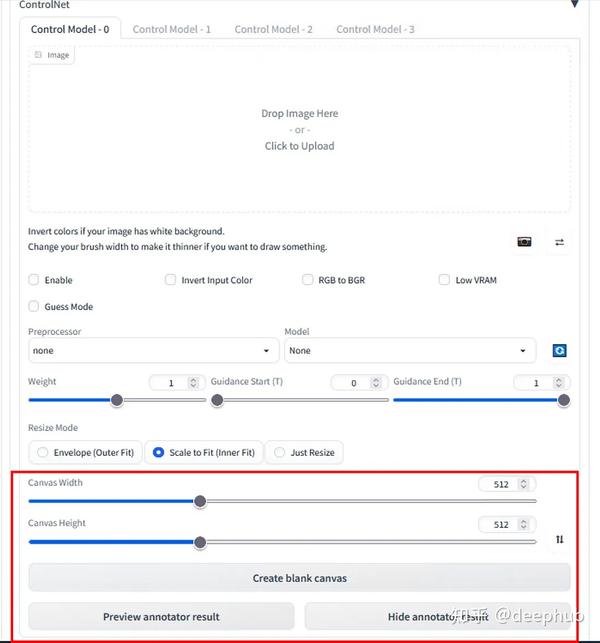Open the Preprocessor dropdown
600x643 pixels.
[154, 351]
